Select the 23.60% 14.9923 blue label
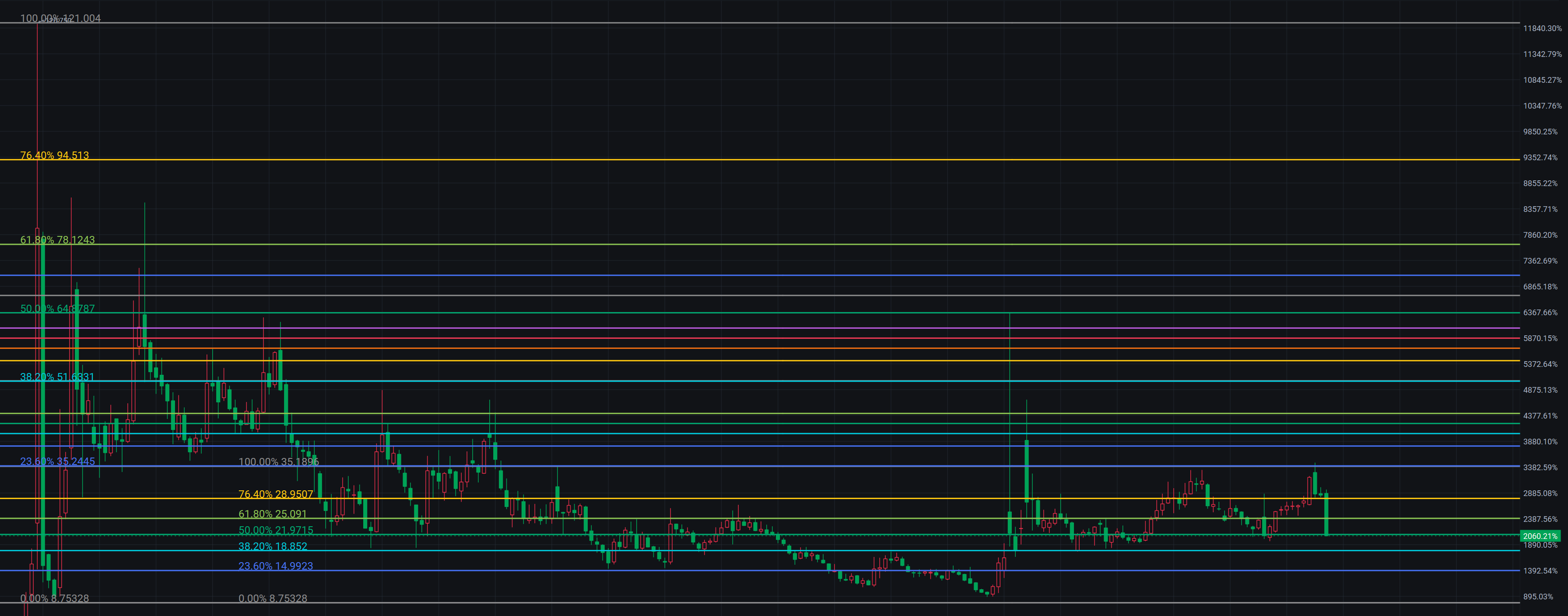The width and height of the screenshot is (1568, 616). point(275,566)
